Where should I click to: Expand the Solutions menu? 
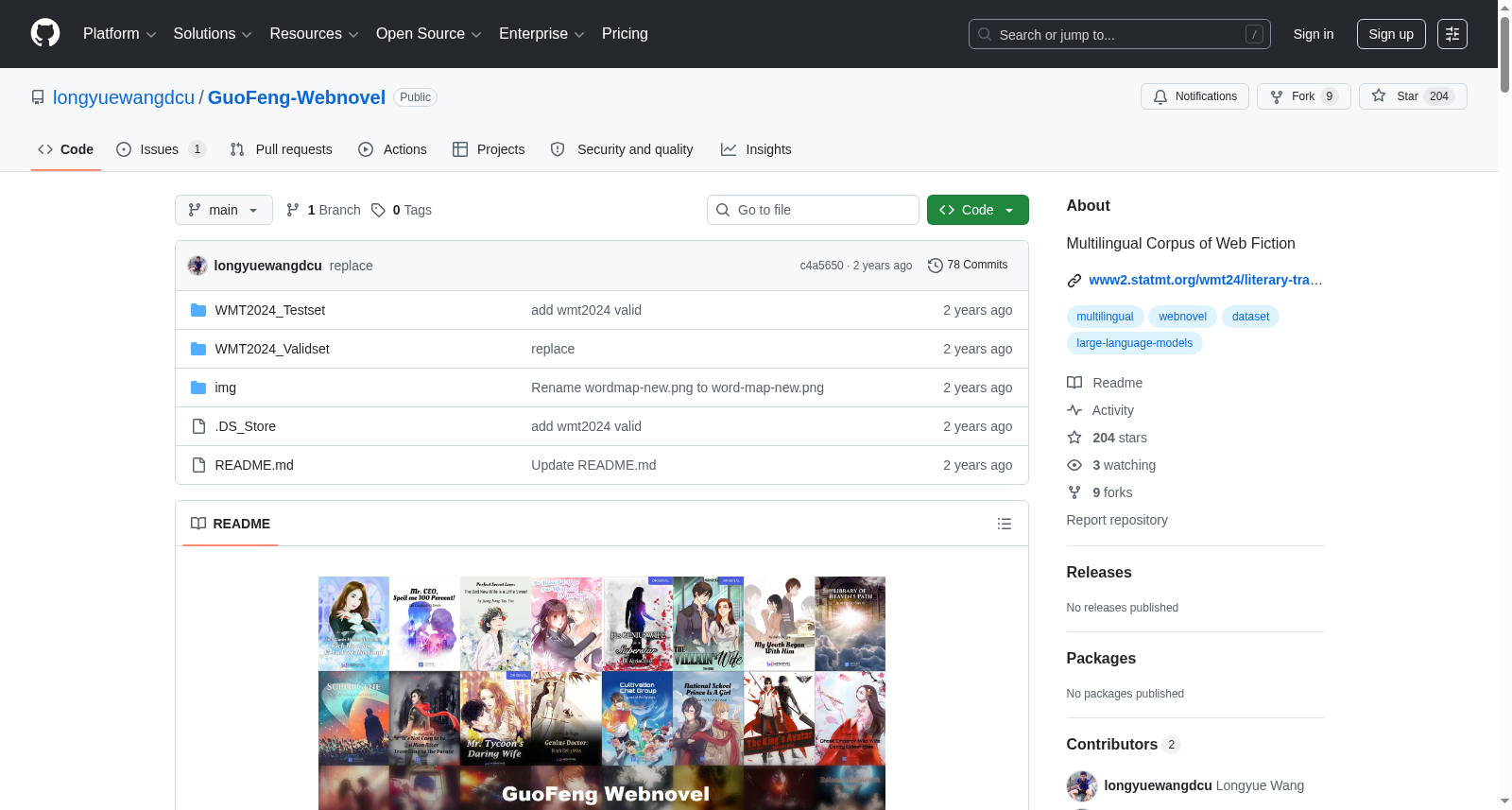tap(213, 33)
